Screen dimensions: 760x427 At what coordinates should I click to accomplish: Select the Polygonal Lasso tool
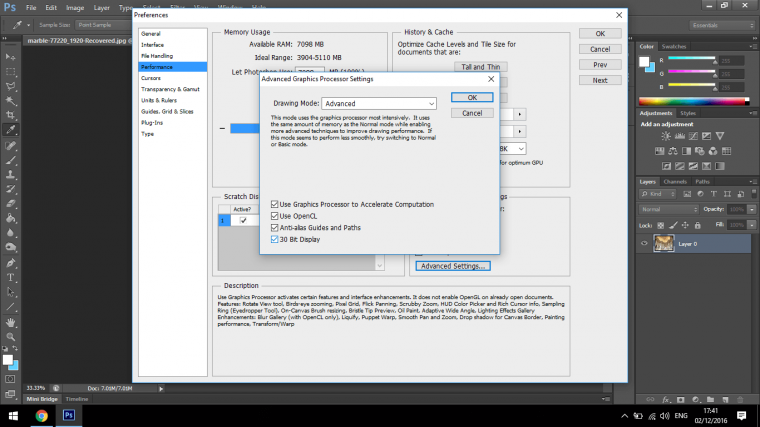(x=10, y=86)
